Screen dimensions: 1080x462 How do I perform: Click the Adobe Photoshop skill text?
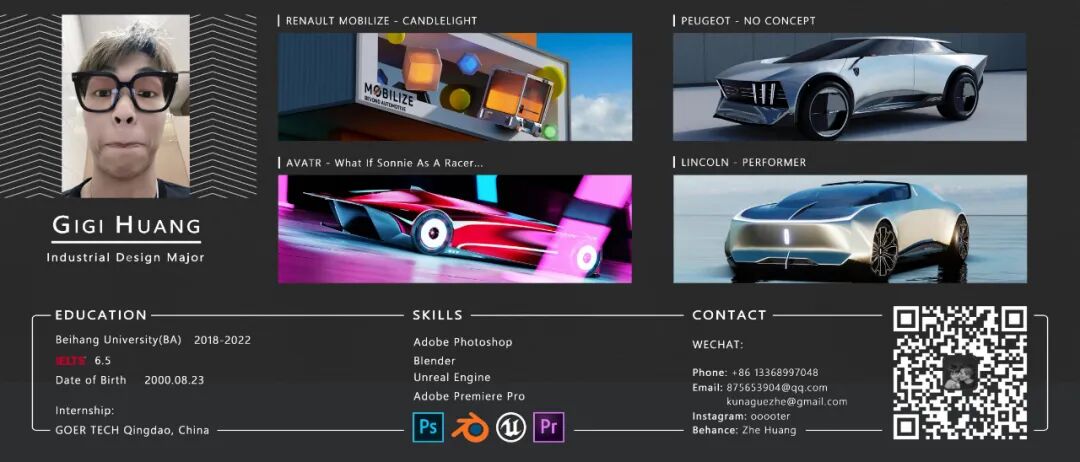[x=463, y=342]
